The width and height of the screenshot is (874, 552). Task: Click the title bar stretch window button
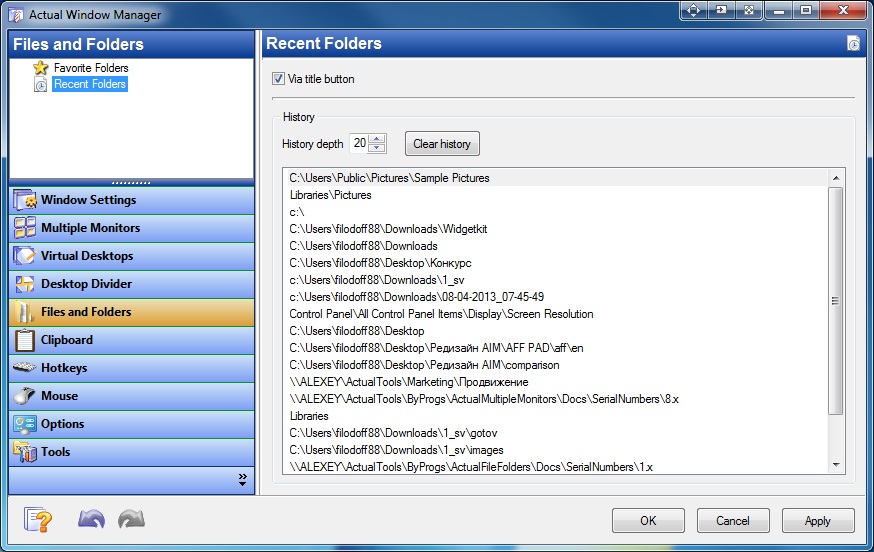pyautogui.click(x=749, y=10)
